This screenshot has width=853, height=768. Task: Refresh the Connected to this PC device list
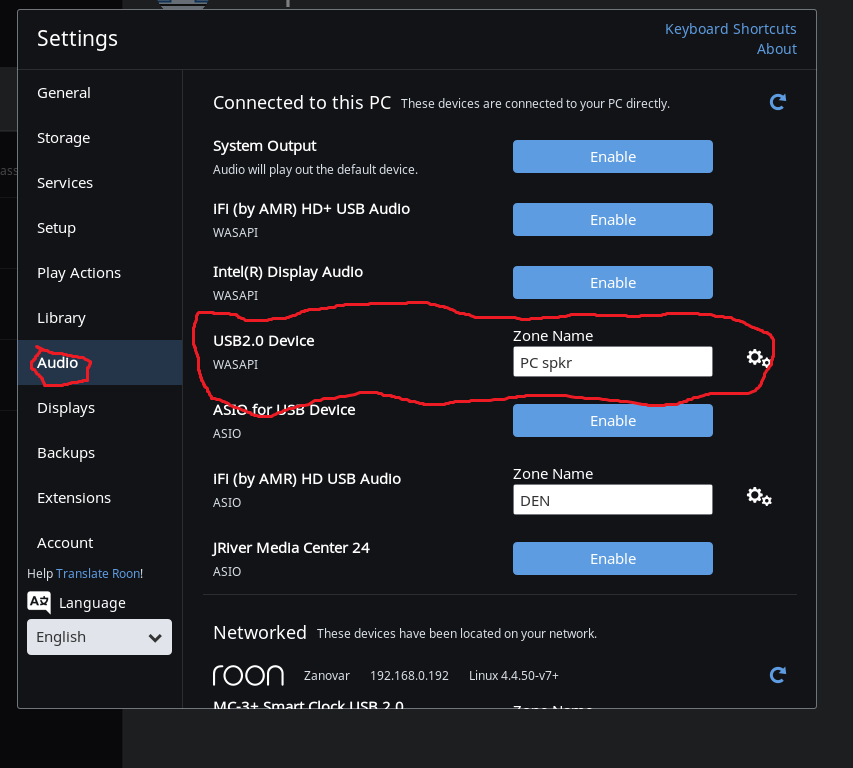tap(778, 102)
